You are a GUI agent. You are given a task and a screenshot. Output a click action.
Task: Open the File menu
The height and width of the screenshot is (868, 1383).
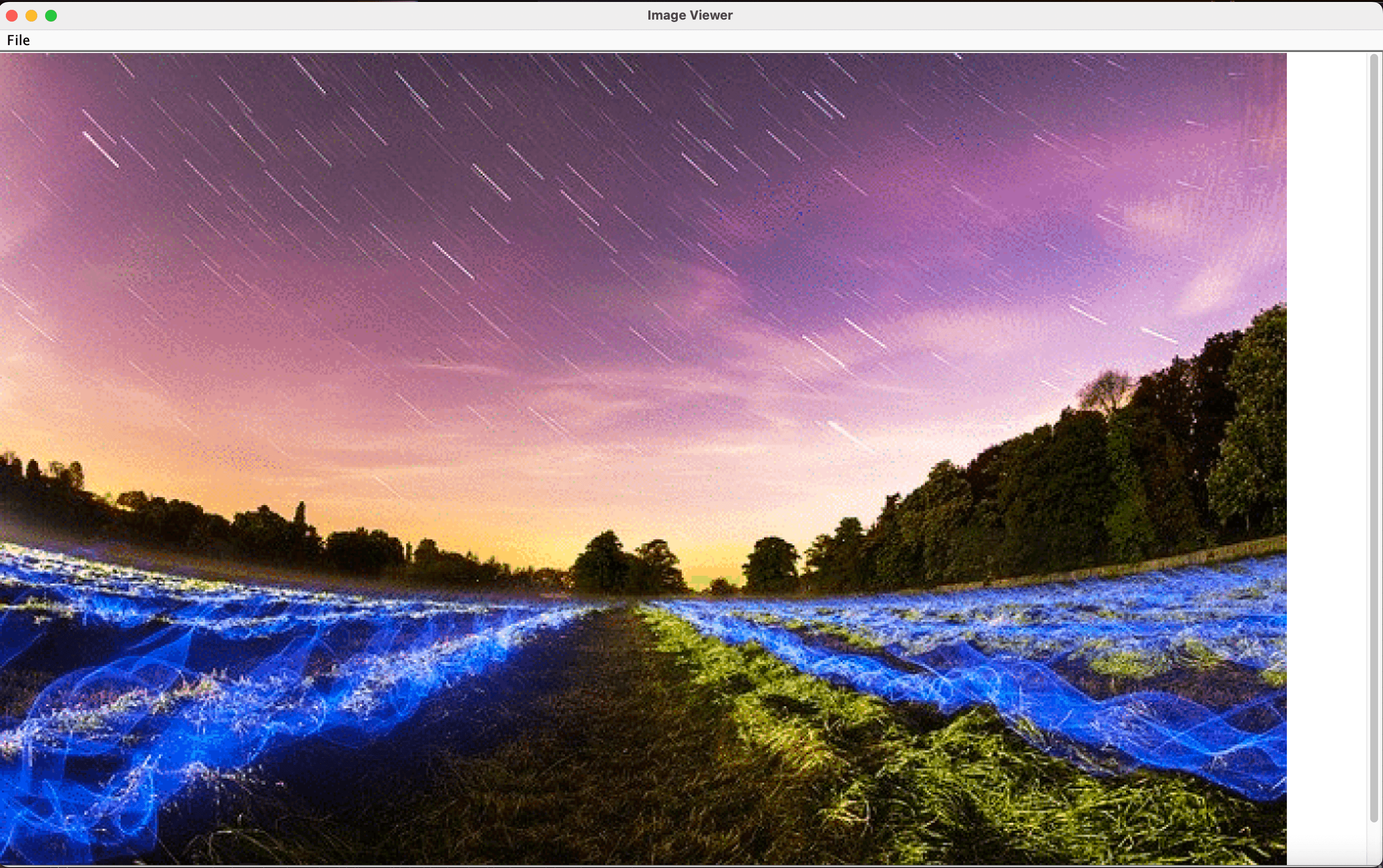click(18, 40)
